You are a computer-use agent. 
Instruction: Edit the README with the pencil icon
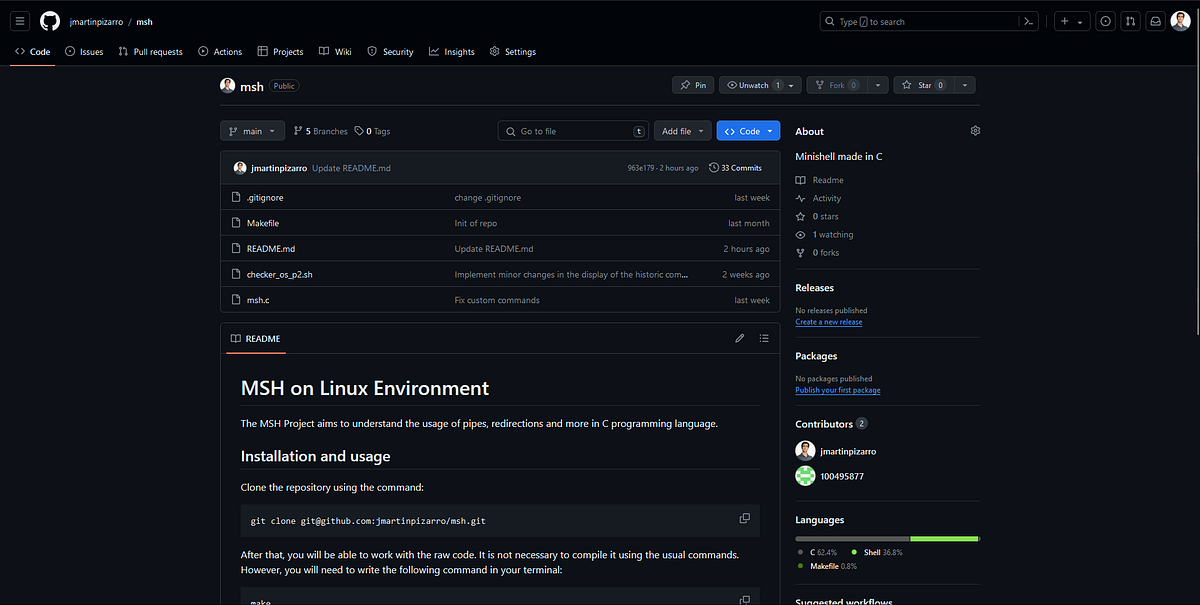point(739,338)
